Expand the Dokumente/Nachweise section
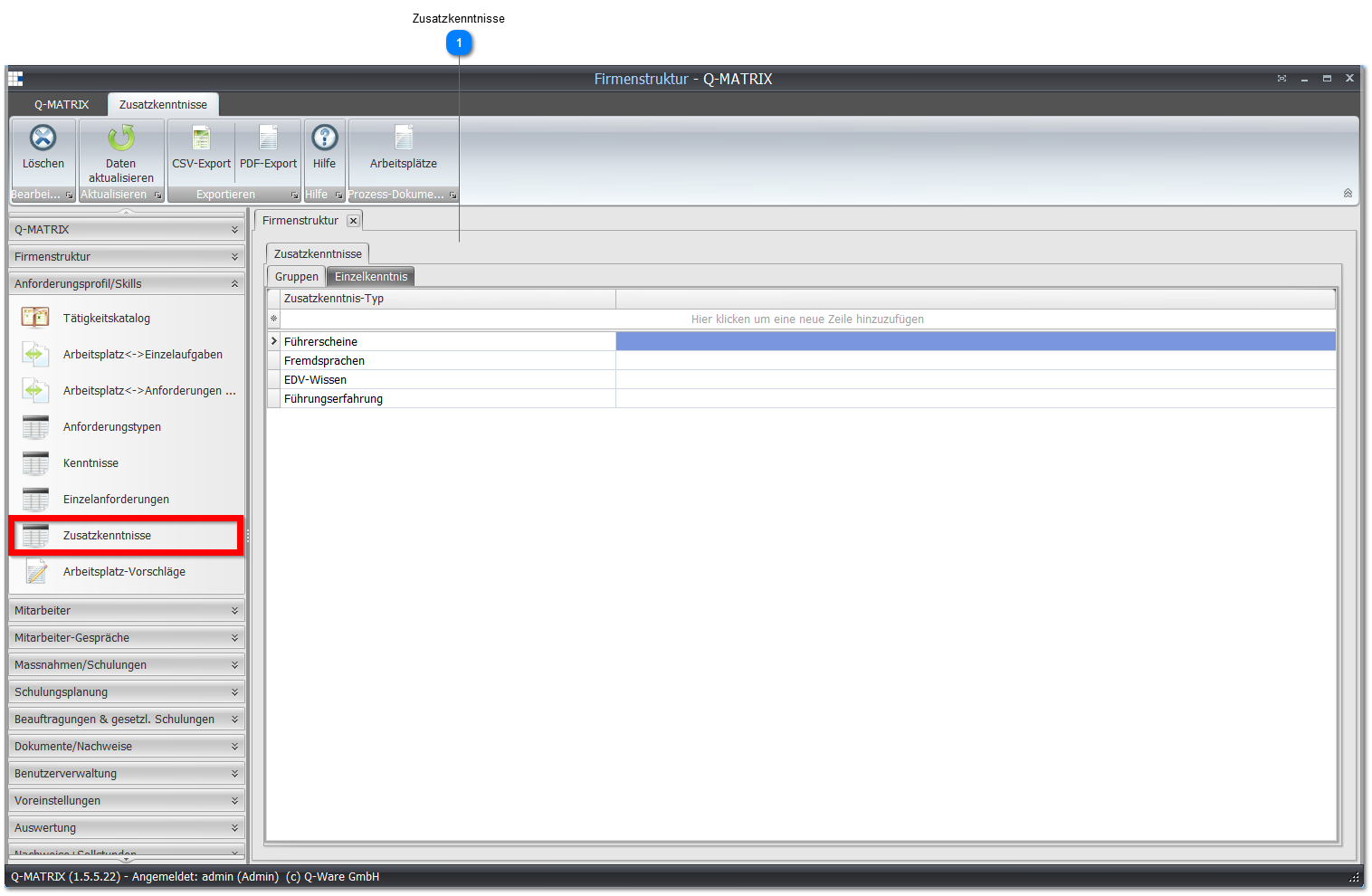Image resolution: width=1372 pixels, height=896 pixels. point(127,747)
